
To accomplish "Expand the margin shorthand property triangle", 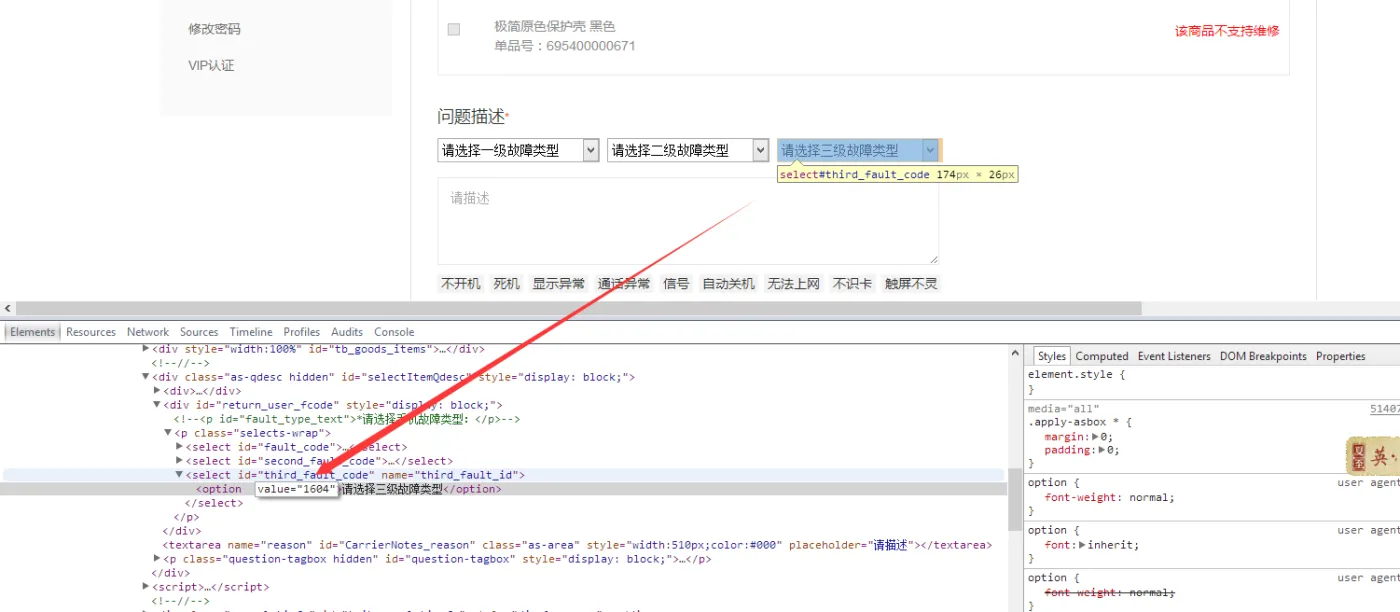I will (x=1096, y=437).
